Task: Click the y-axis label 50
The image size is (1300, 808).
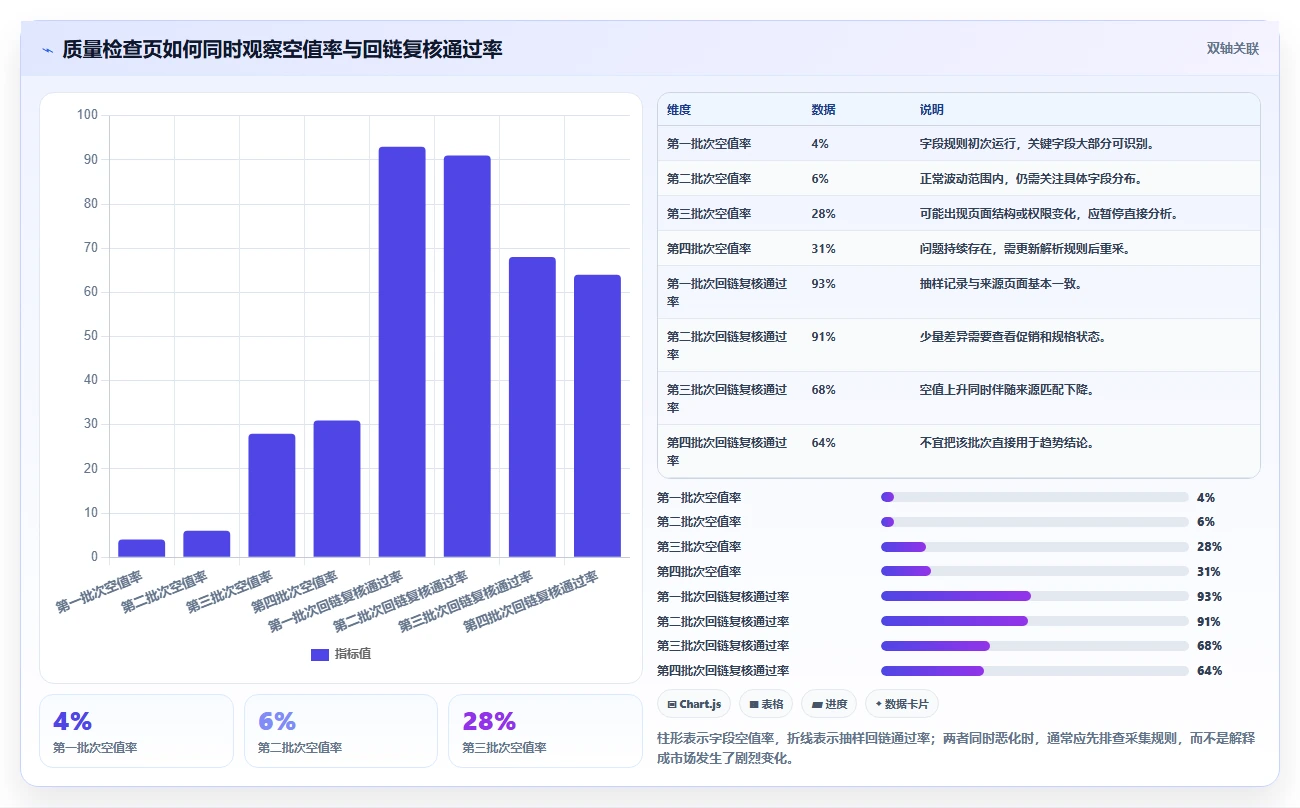Action: point(90,336)
